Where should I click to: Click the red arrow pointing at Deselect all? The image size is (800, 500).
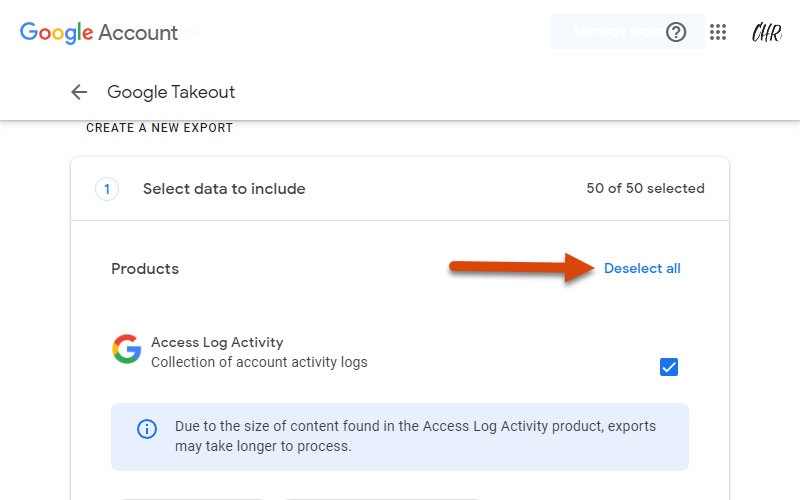tap(521, 267)
